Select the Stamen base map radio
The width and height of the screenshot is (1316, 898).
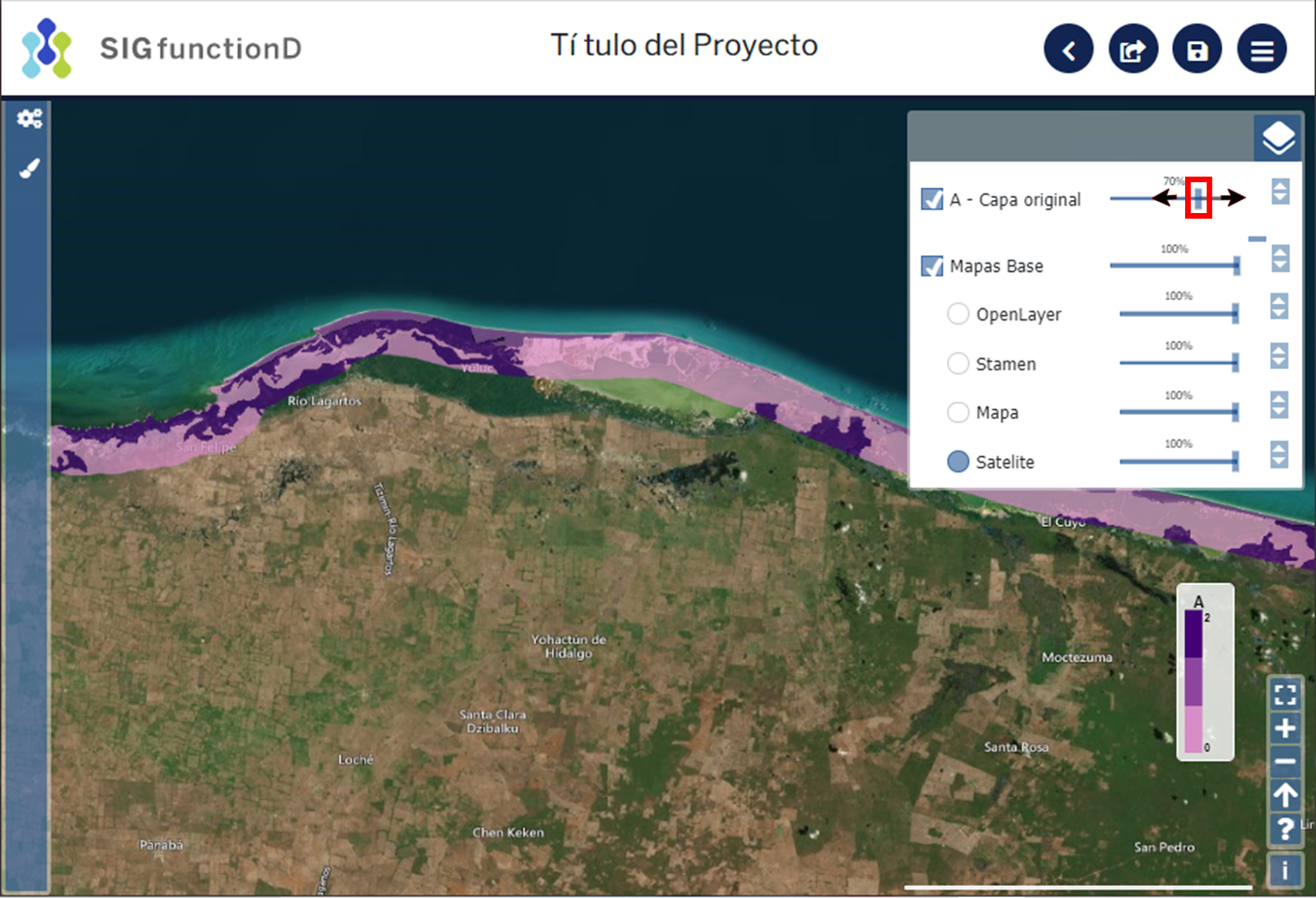(958, 363)
